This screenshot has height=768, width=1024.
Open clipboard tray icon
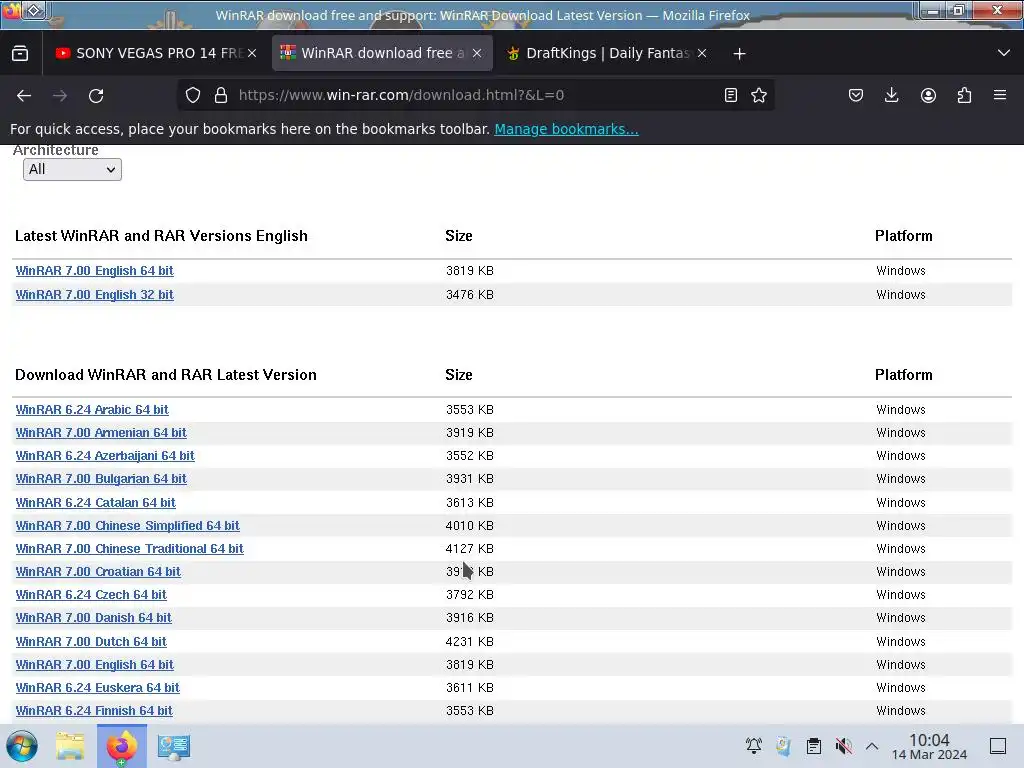(x=814, y=745)
